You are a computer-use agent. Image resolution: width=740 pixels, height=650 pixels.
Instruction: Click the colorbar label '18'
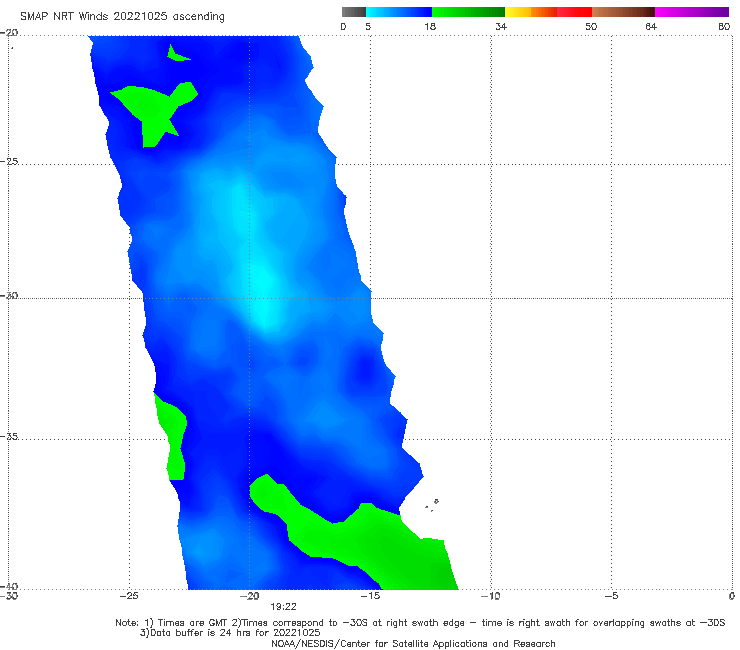pyautogui.click(x=430, y=26)
